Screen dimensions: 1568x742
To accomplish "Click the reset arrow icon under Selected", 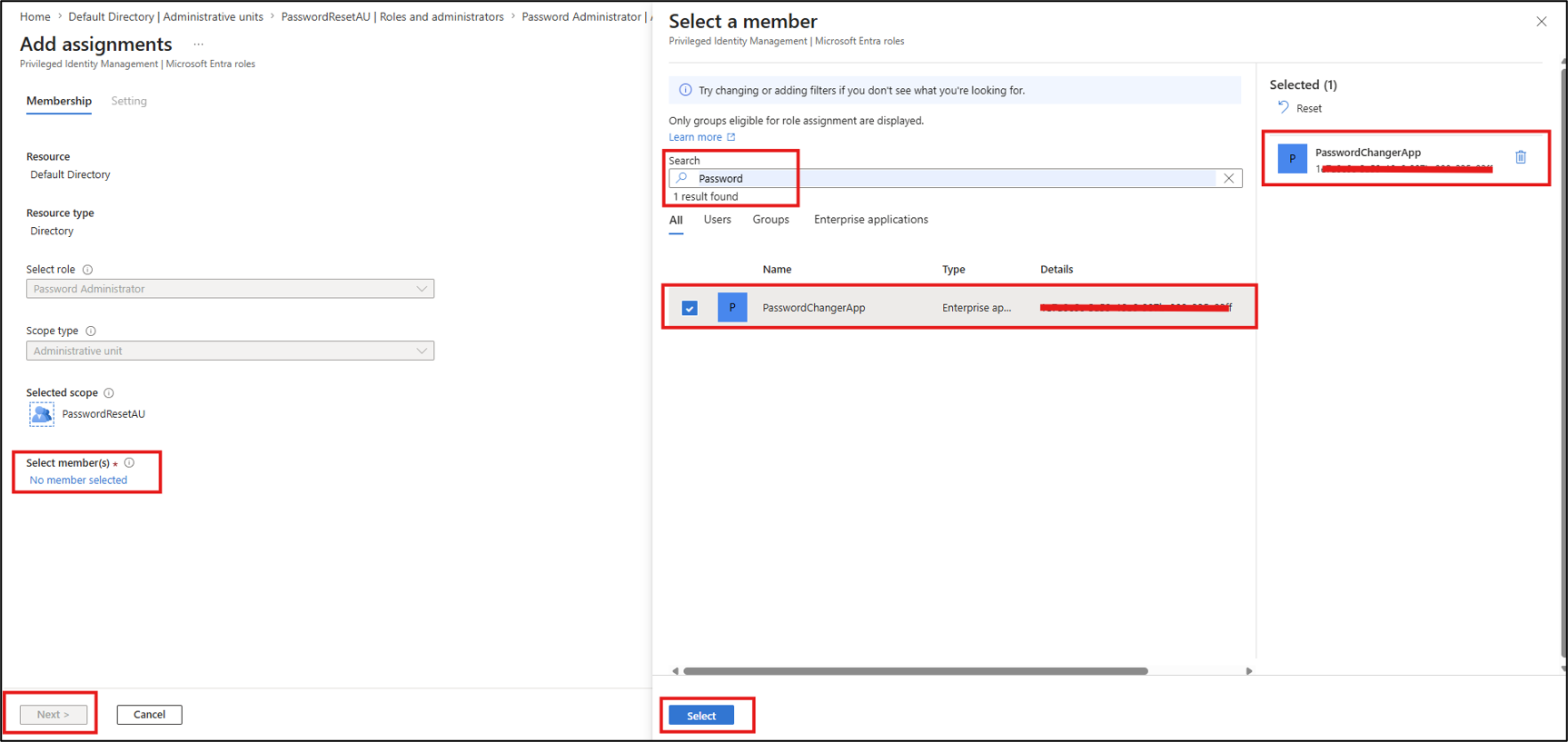I will point(1284,107).
